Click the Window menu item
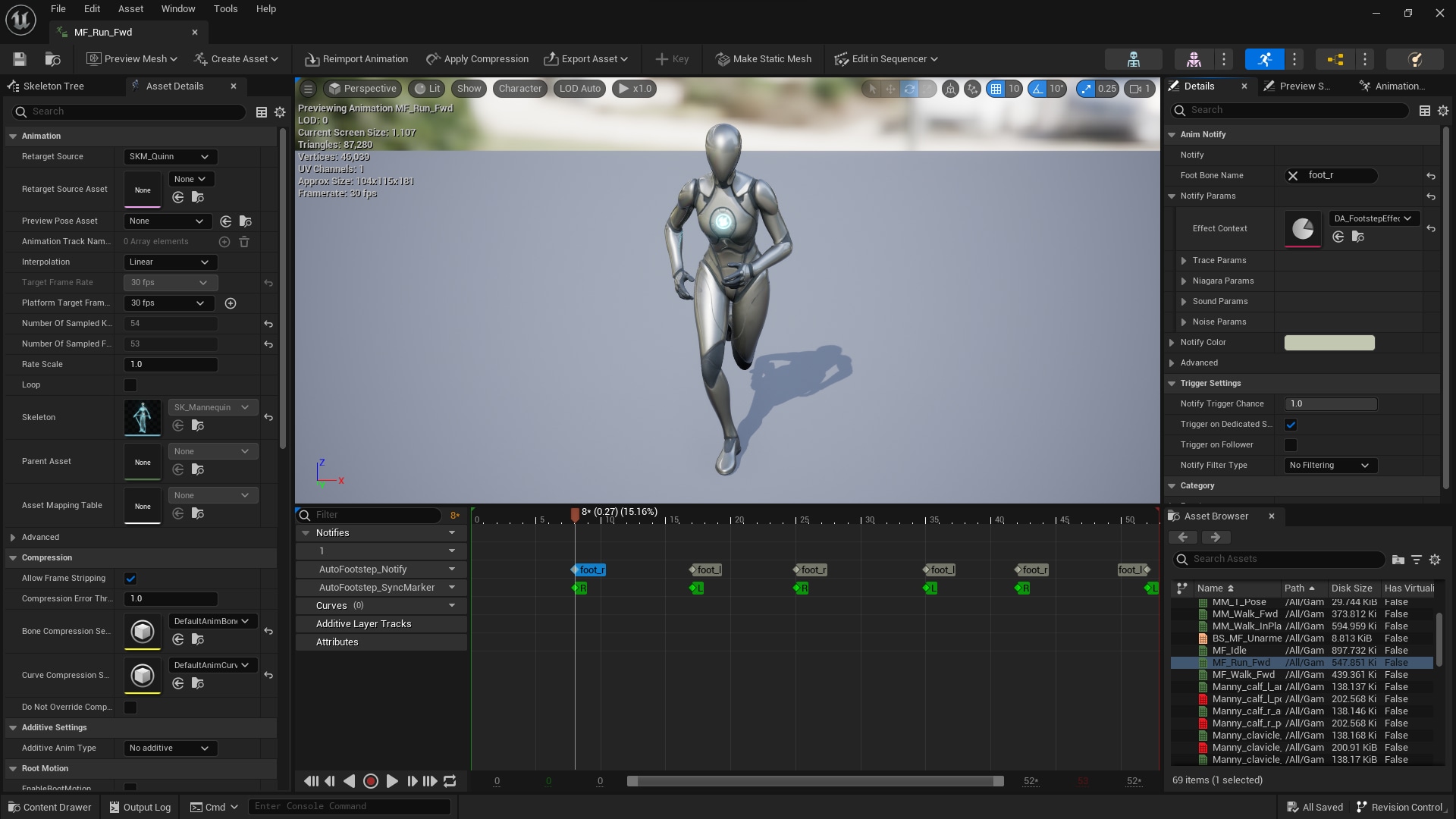 click(x=177, y=9)
